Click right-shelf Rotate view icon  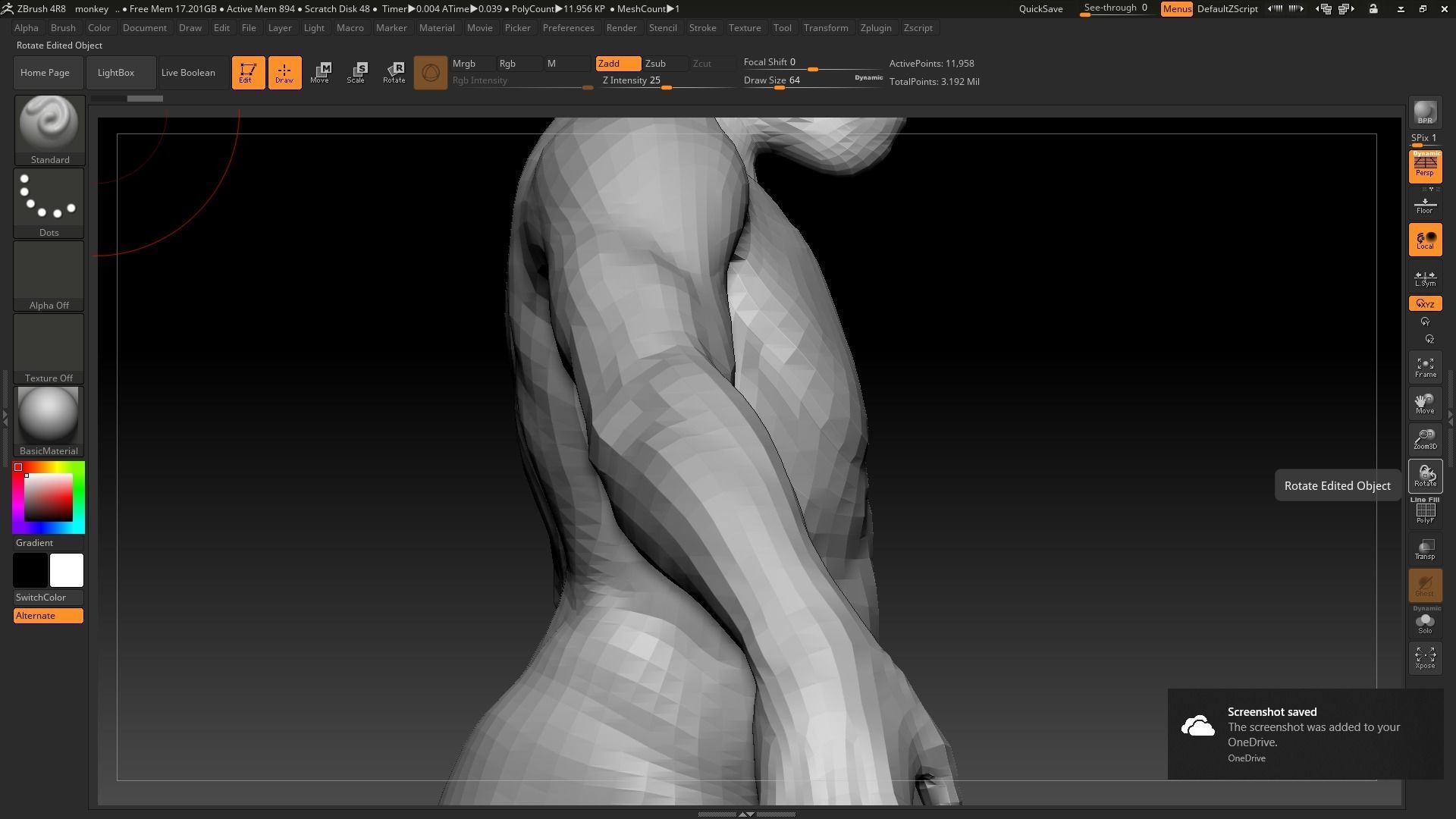(1425, 476)
